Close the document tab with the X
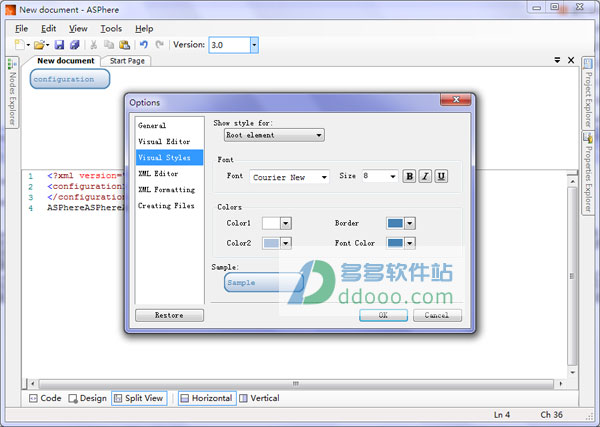The image size is (600, 427). (571, 60)
